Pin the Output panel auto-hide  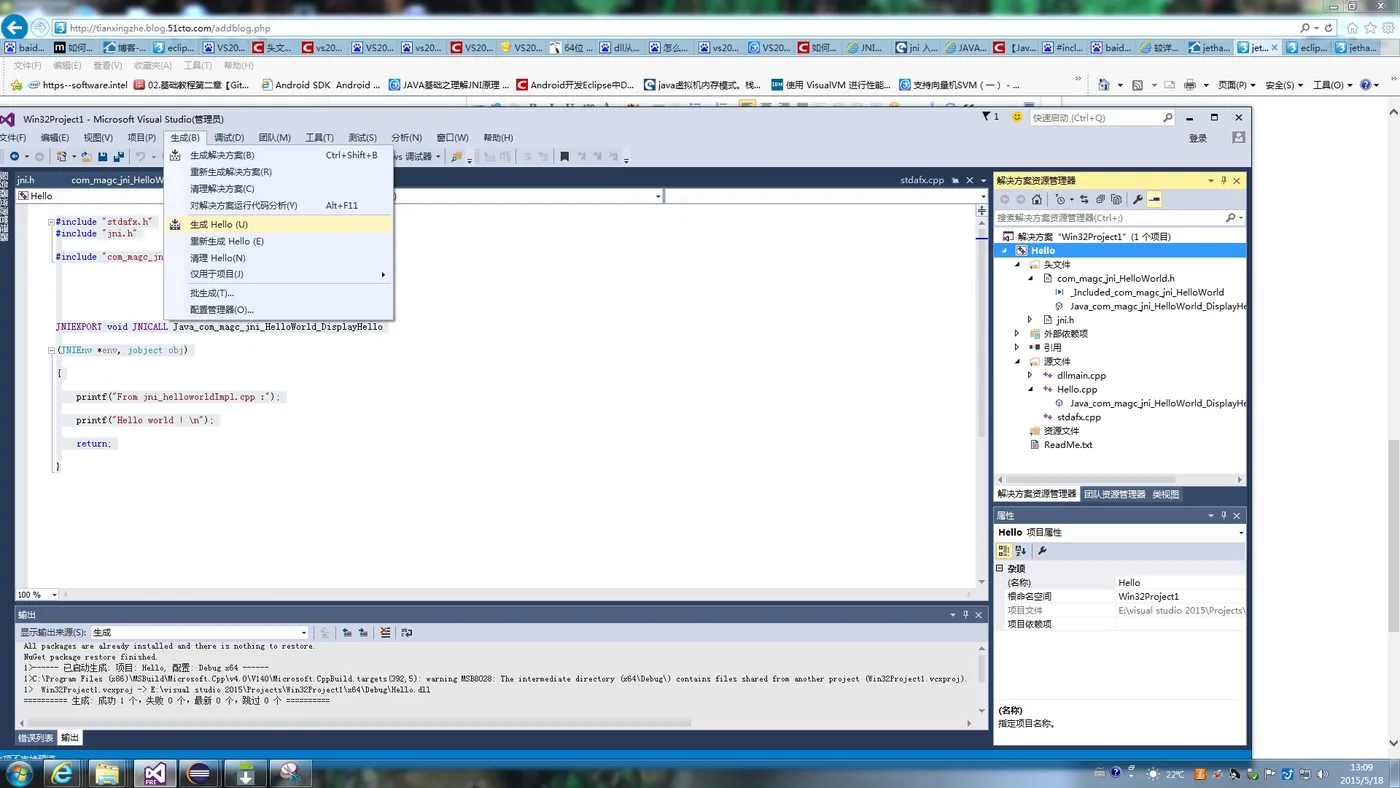coord(965,615)
